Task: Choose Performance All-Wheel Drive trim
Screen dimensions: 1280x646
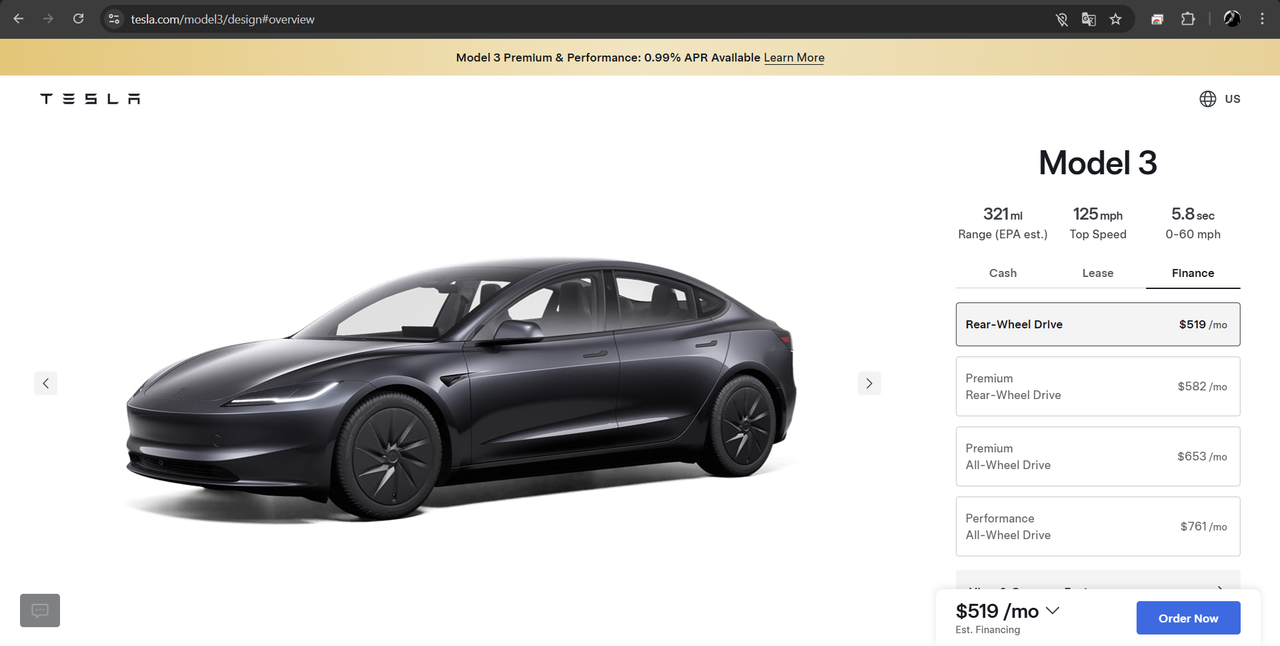Action: click(1098, 526)
